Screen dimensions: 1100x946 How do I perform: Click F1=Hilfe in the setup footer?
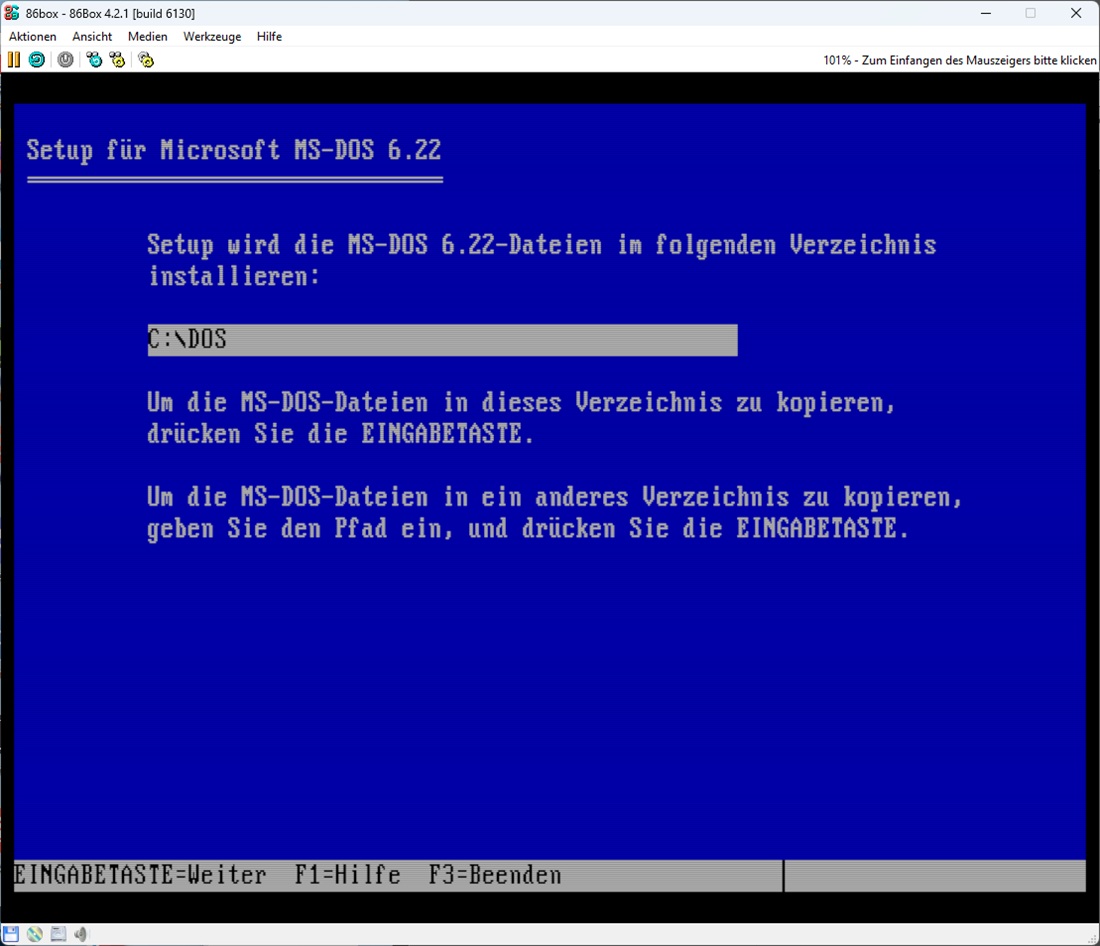pos(347,876)
